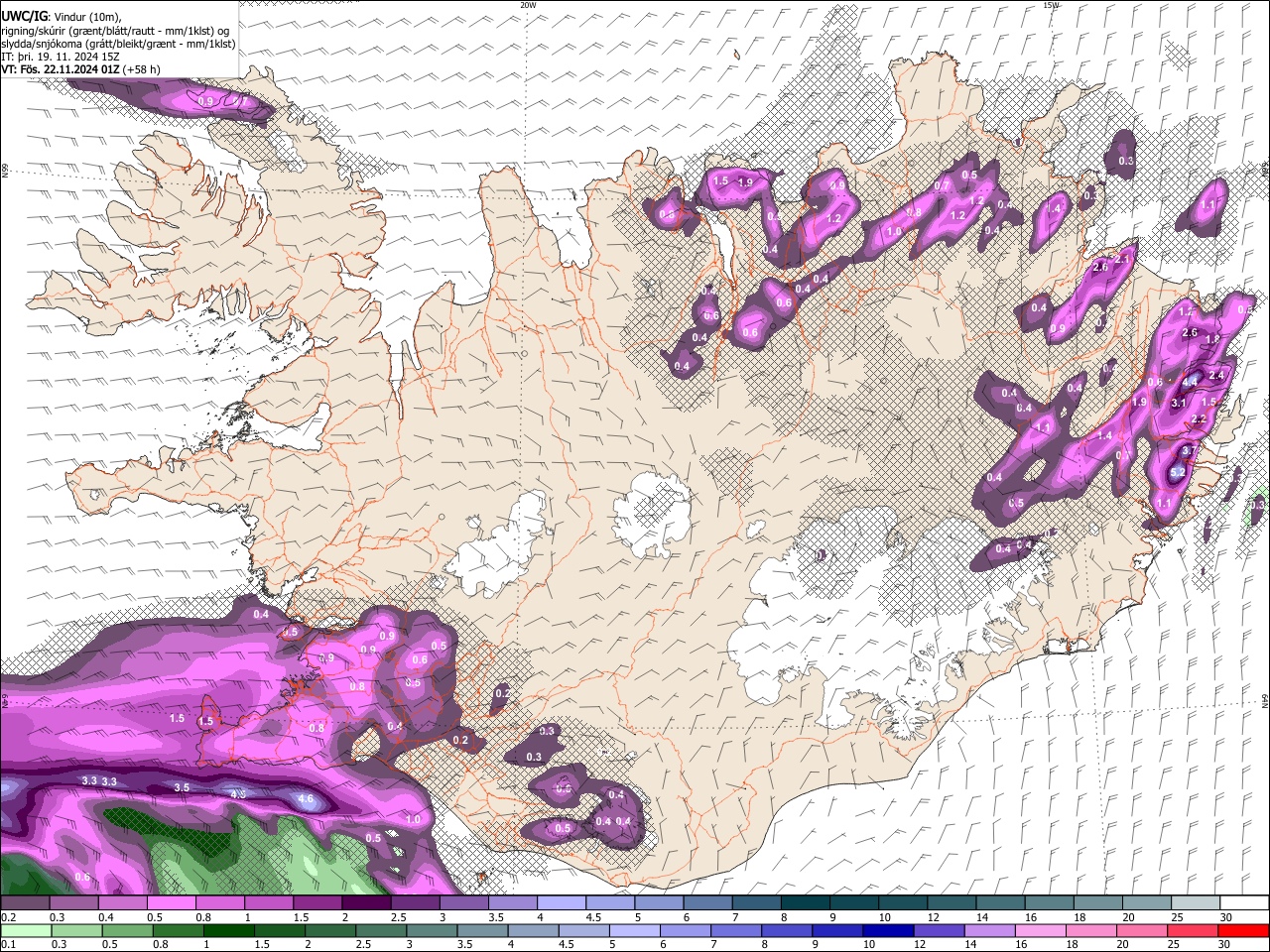Select the 'IT: þri. 19. 11. 2024 15Z' line
This screenshot has height=952, width=1270.
(61, 57)
